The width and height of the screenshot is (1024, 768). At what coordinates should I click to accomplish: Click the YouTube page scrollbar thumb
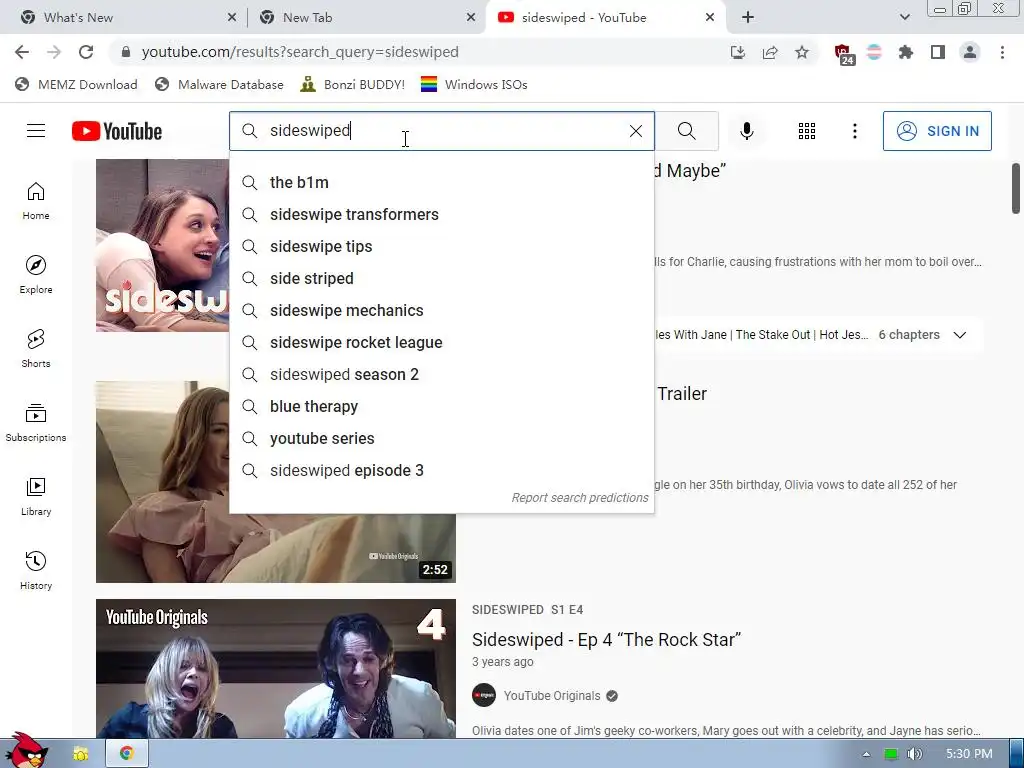tap(1016, 188)
